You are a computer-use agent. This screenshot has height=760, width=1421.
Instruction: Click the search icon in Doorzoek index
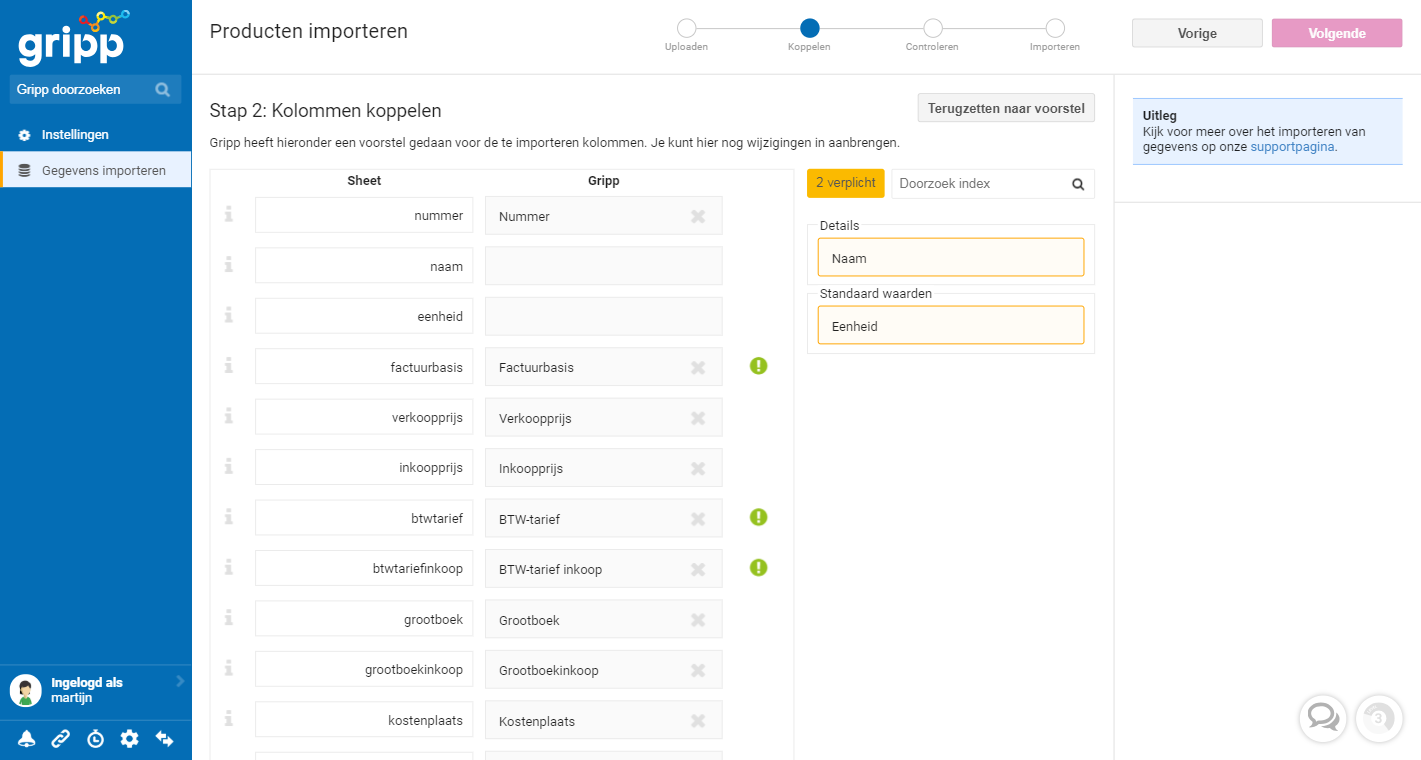coord(1078,184)
